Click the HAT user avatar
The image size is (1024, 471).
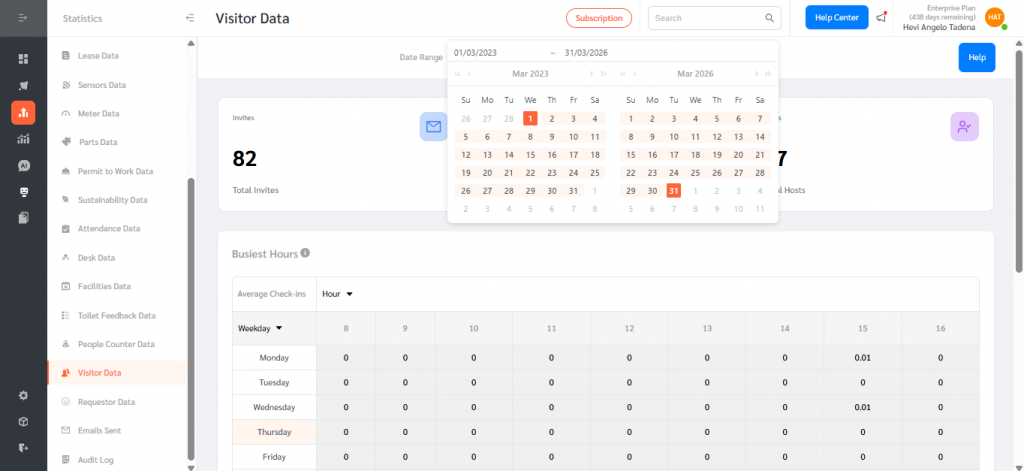click(994, 17)
